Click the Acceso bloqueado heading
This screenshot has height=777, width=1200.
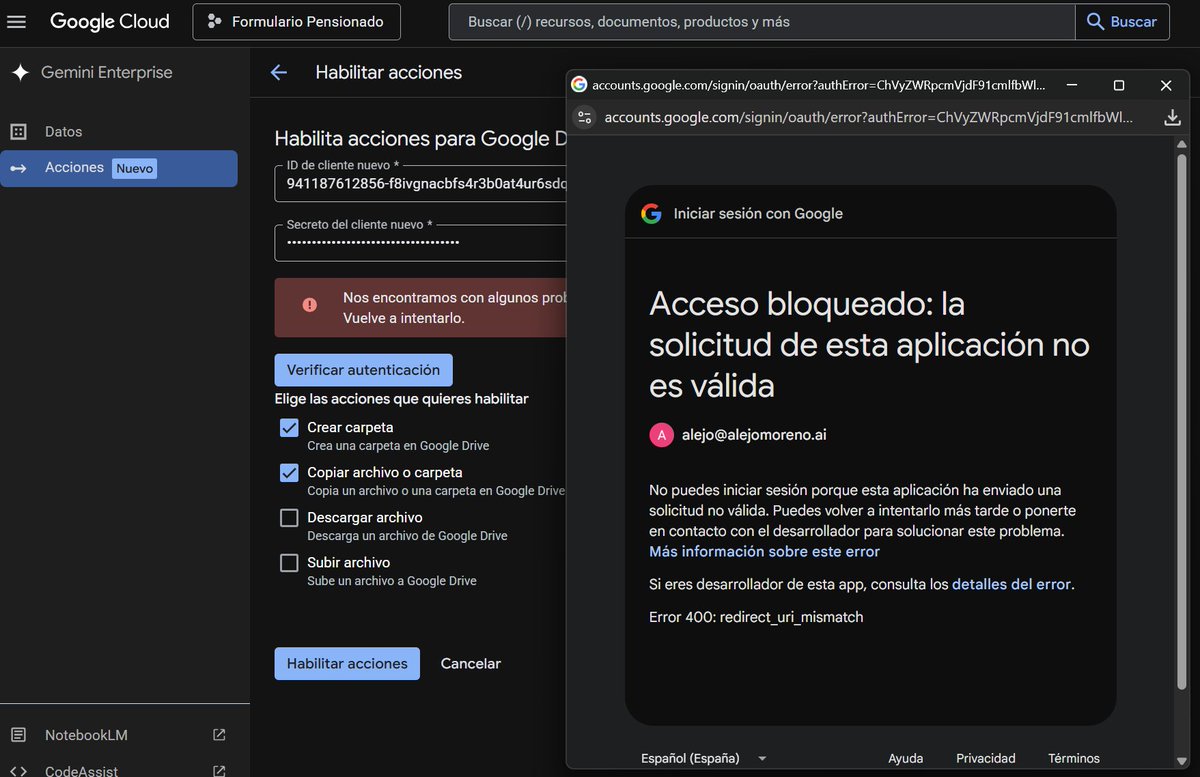pyautogui.click(x=869, y=344)
